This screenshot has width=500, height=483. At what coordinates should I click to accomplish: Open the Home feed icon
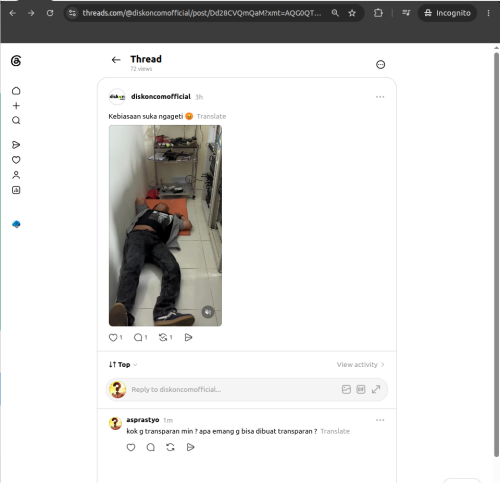tap(16, 91)
